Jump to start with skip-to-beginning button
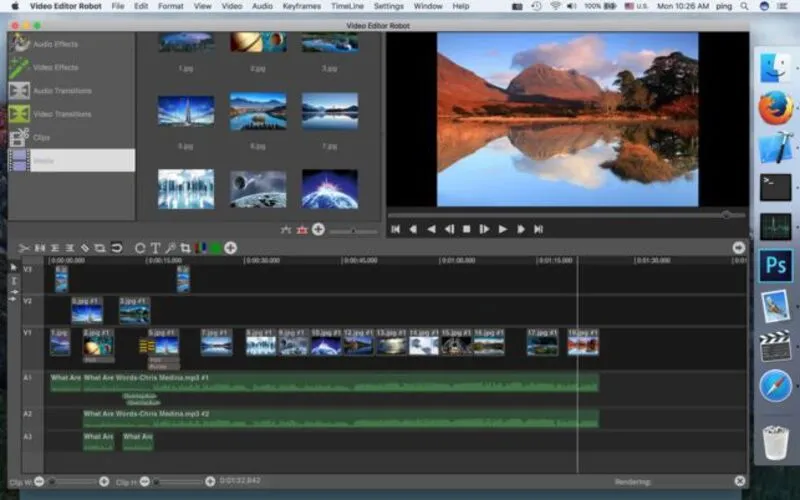 395,229
